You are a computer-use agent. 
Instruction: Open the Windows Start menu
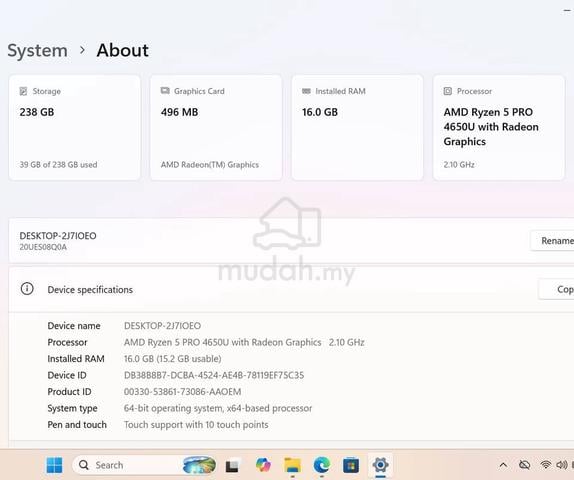tap(55, 465)
